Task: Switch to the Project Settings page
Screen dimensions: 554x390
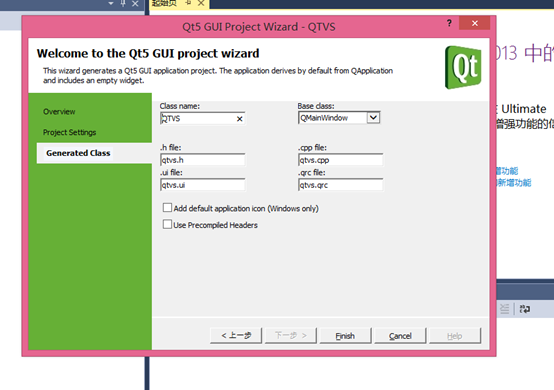Action: (x=70, y=132)
